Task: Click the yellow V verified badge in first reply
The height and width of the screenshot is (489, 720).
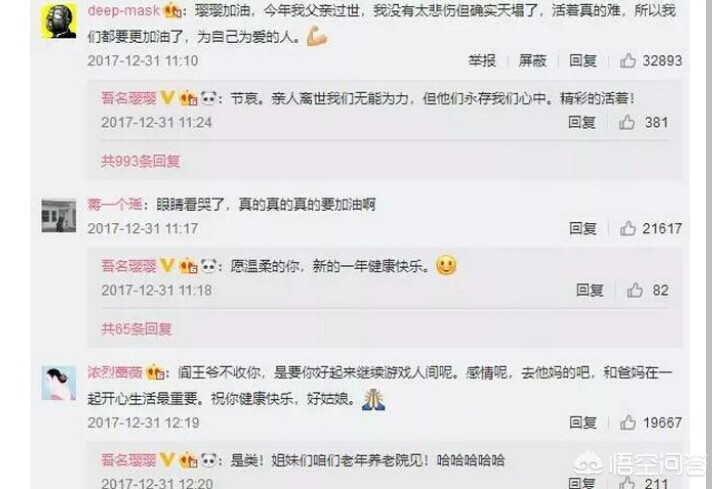Action: point(168,97)
